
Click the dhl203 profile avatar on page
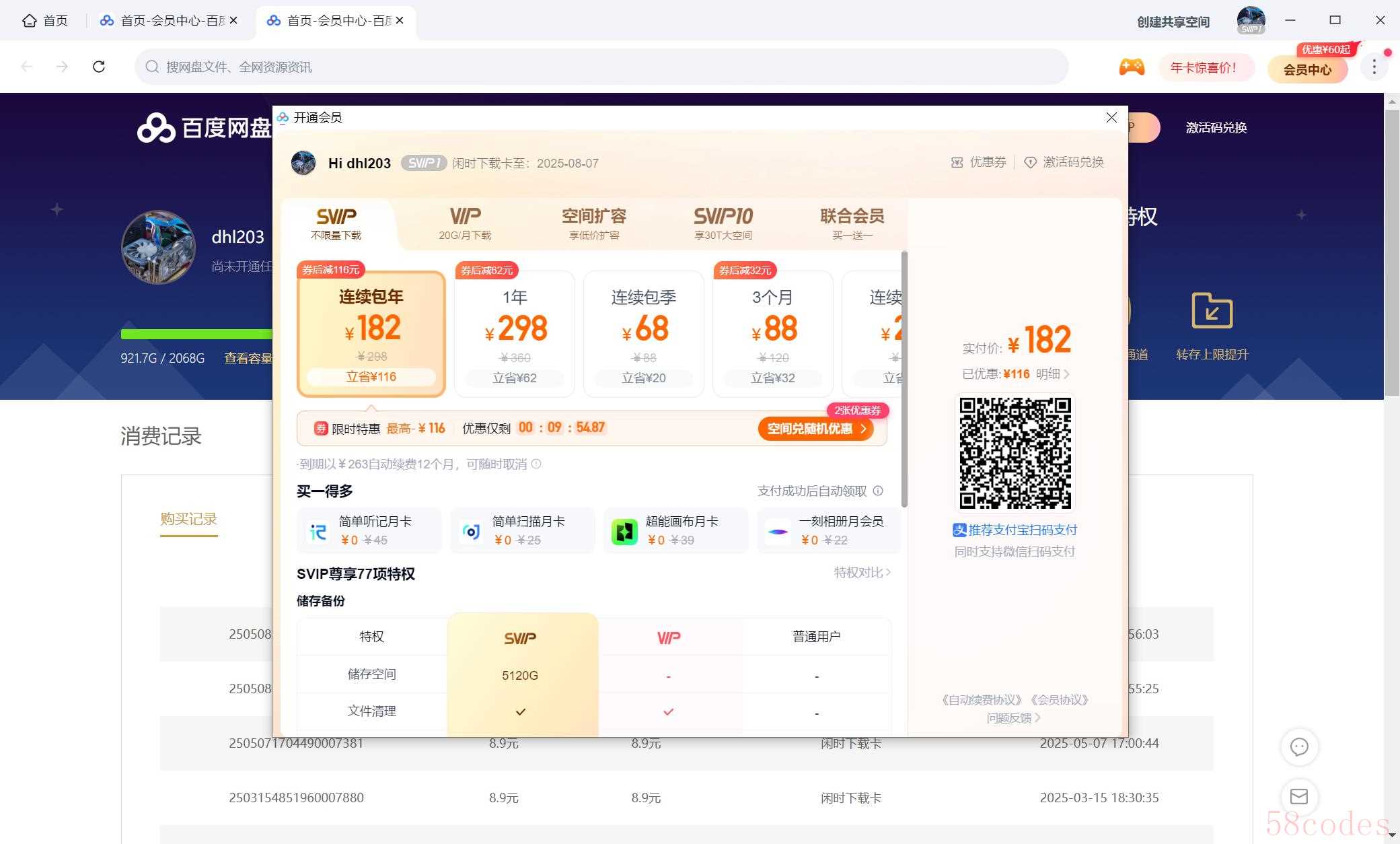(x=158, y=247)
